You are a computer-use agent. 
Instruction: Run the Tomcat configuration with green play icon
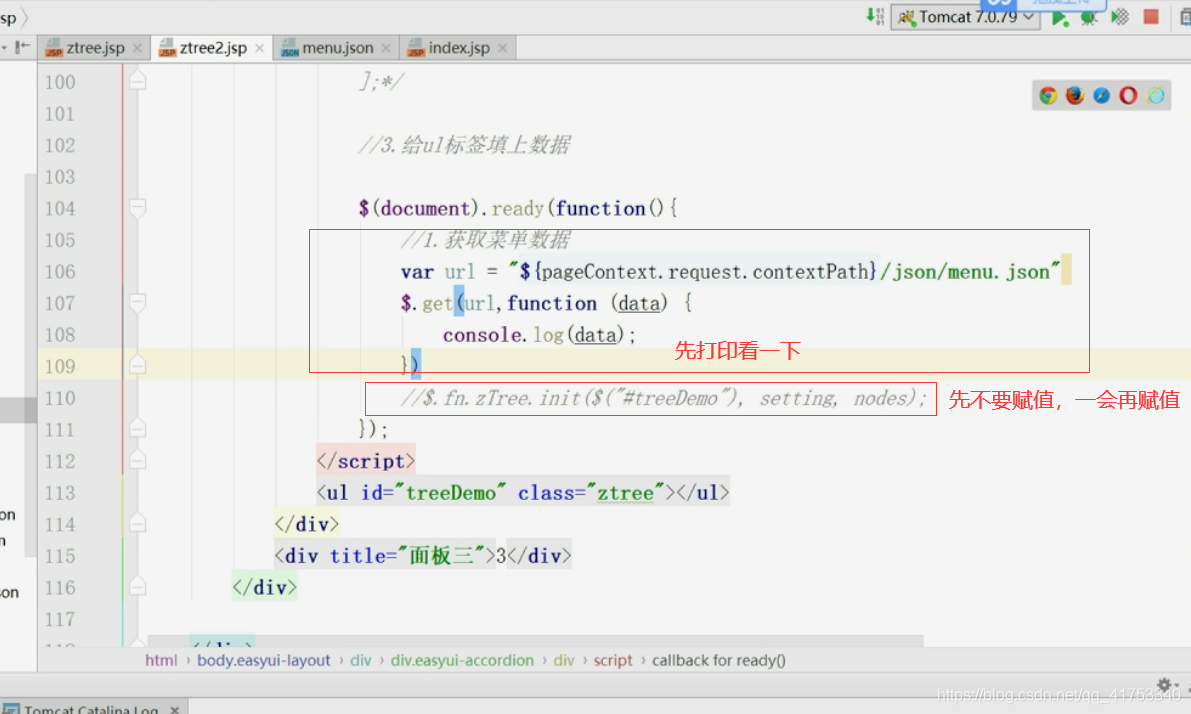[1059, 17]
